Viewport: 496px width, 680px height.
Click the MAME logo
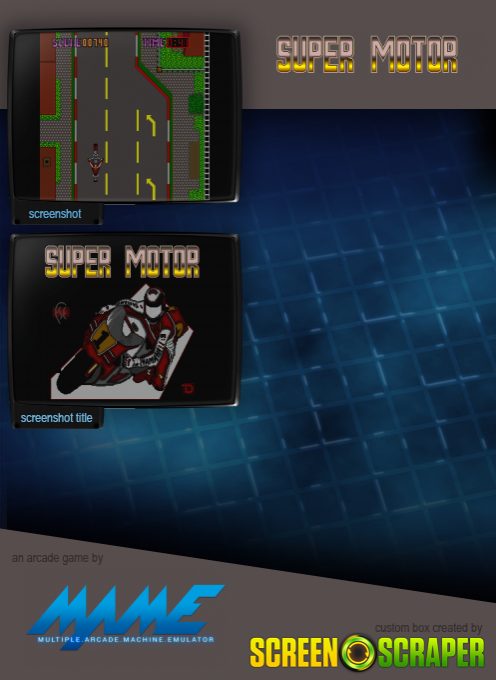tap(125, 616)
